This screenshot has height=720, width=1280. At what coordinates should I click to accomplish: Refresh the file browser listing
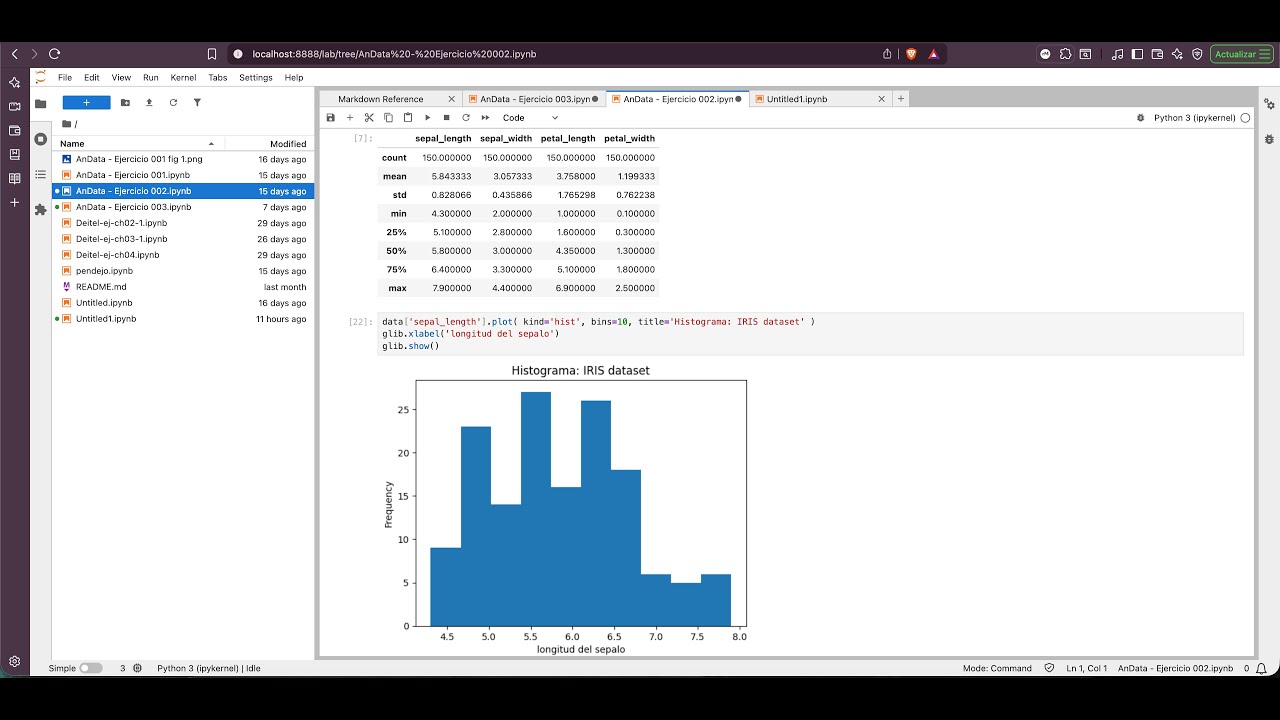pos(173,102)
